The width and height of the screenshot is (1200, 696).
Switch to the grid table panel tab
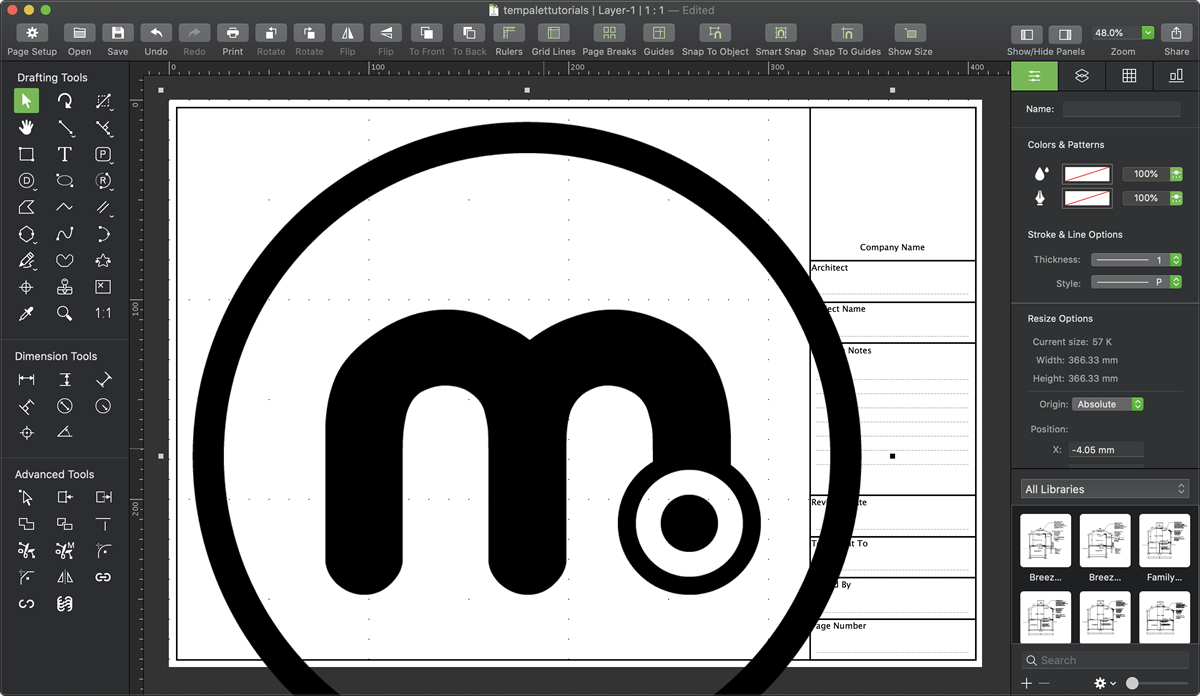[x=1129, y=76]
